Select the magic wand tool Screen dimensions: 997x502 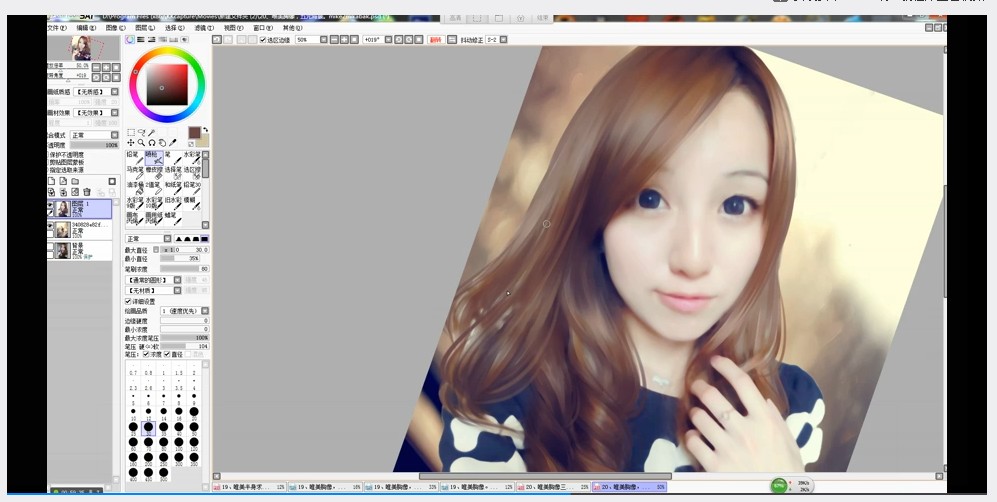pyautogui.click(x=151, y=132)
